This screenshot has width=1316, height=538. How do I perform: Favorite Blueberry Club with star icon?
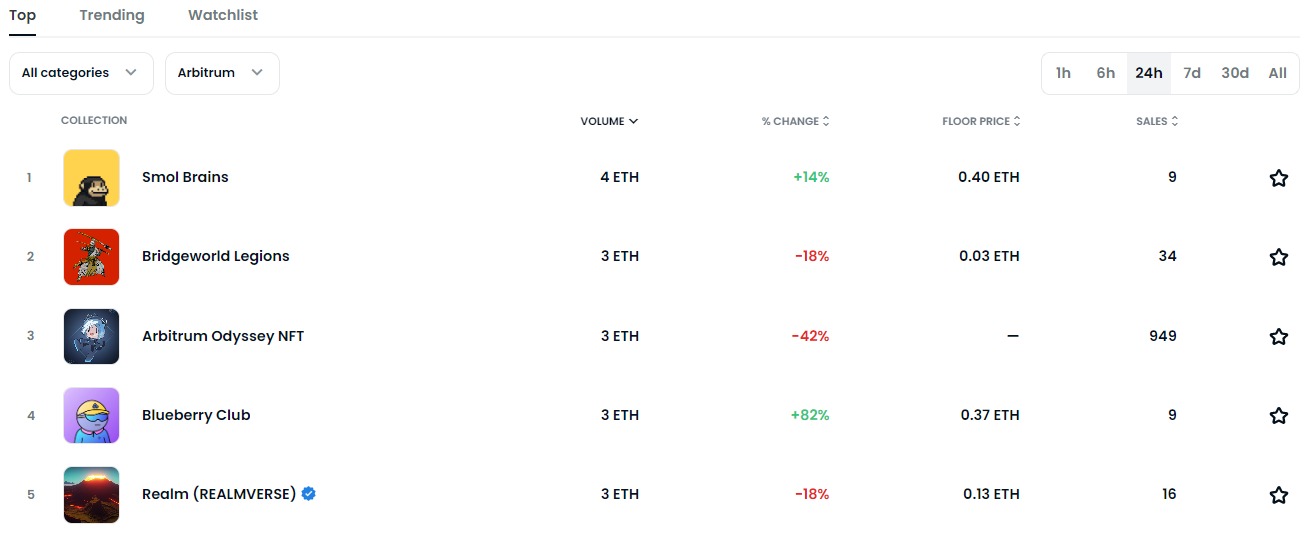point(1278,416)
